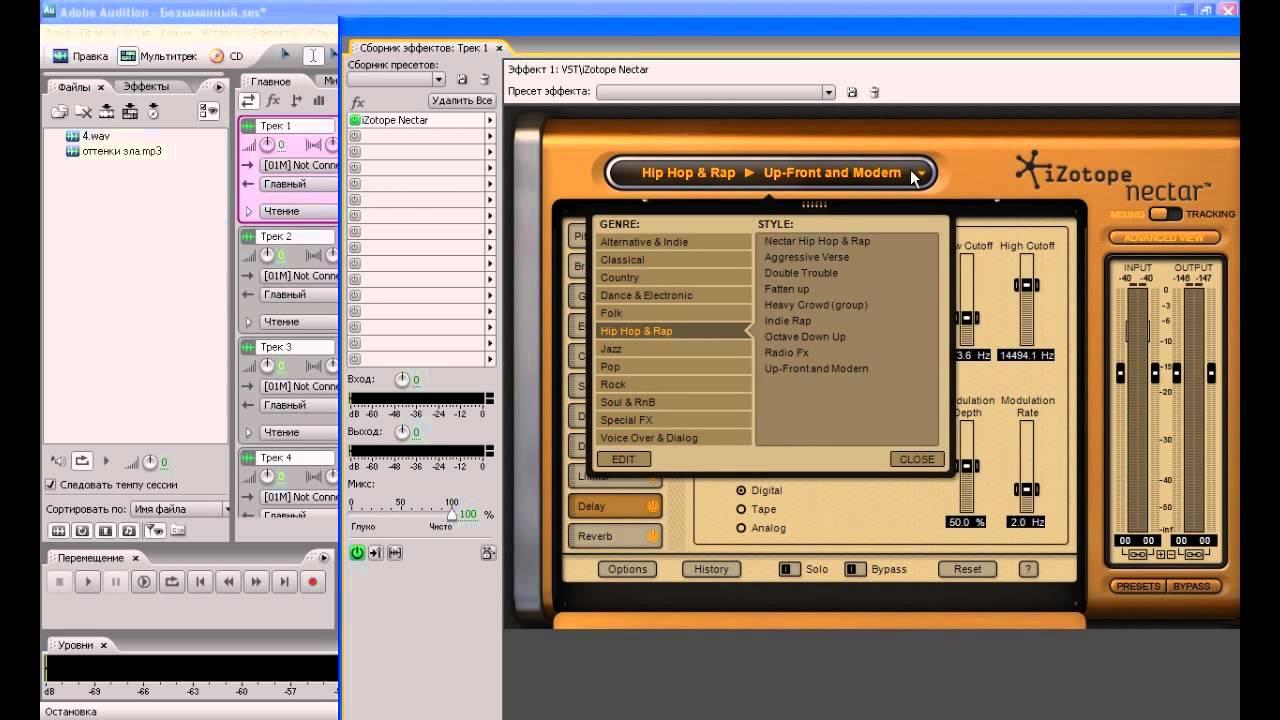Click the show MIDI files note filter icon
The image size is (1280, 720).
[129, 531]
